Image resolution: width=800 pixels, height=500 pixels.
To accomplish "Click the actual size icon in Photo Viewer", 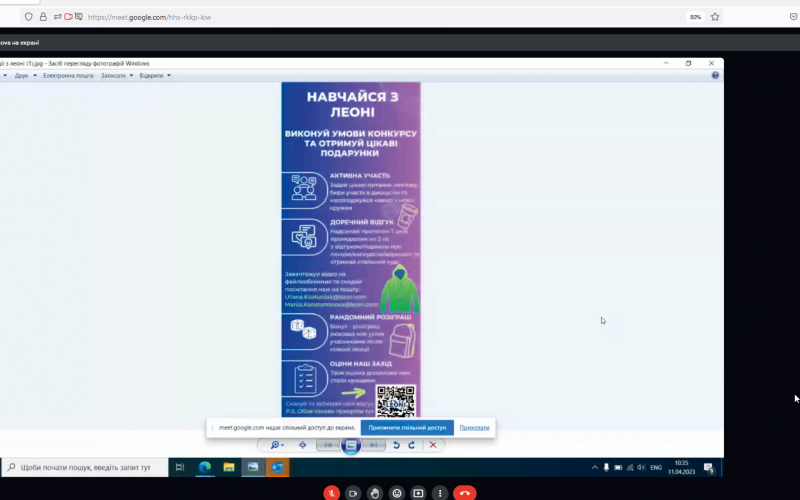I will coord(303,445).
